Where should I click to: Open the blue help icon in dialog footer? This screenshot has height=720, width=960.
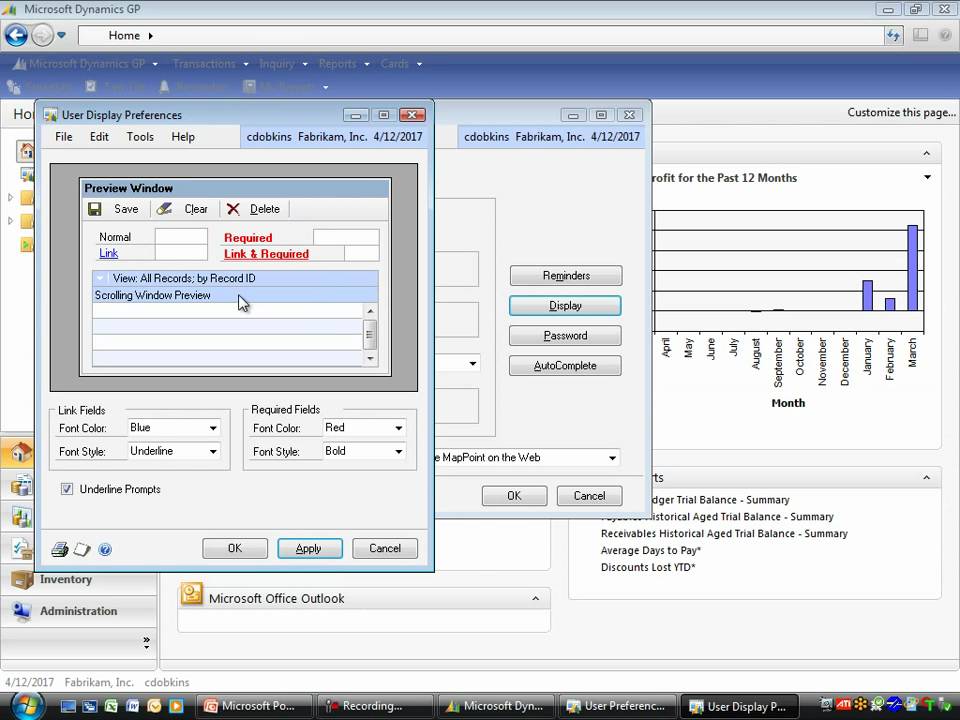105,550
